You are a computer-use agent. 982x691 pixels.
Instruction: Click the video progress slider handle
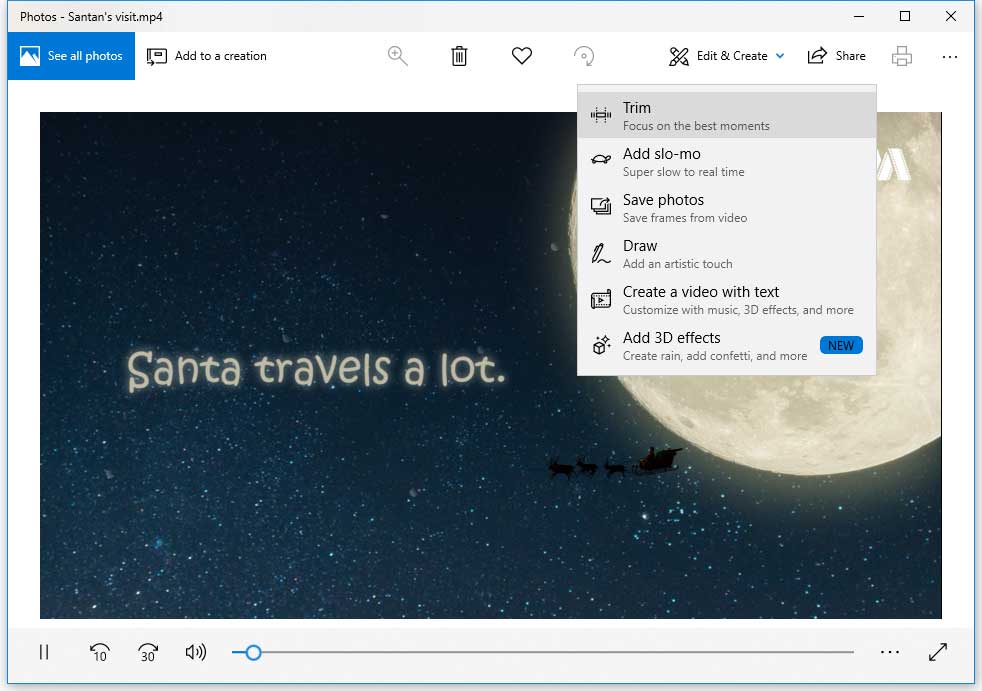253,652
